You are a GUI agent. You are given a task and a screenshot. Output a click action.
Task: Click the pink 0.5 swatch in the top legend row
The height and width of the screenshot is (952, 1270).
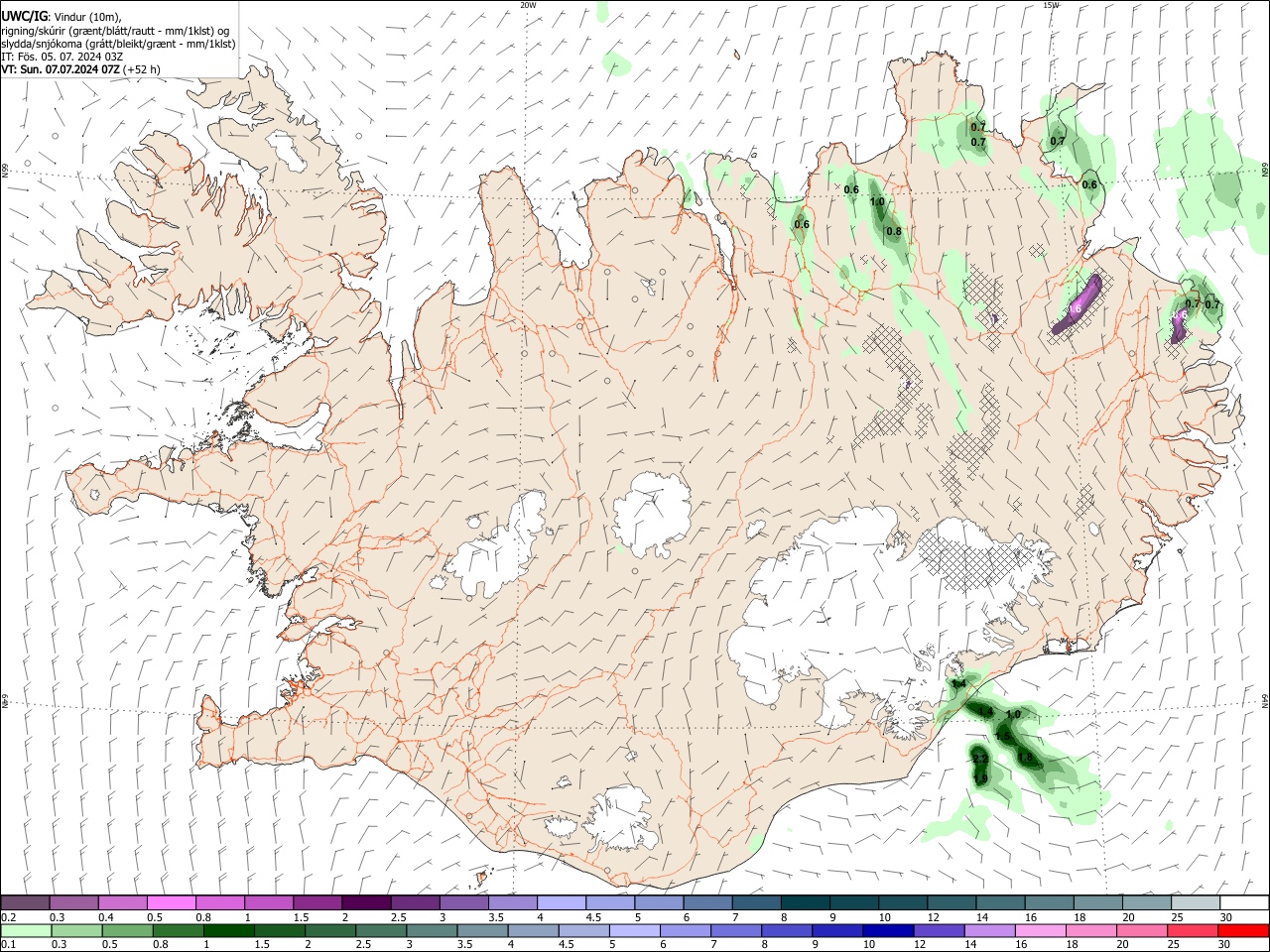[171, 903]
